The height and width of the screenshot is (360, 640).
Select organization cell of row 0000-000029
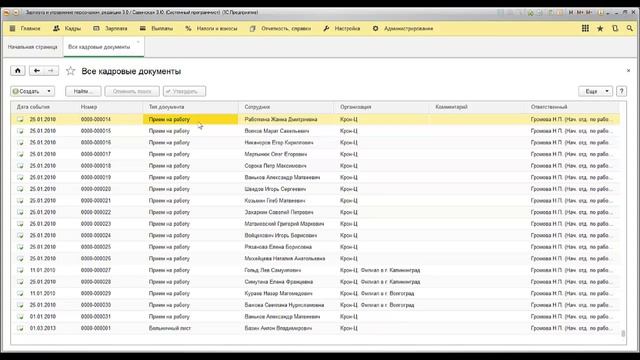[377, 293]
